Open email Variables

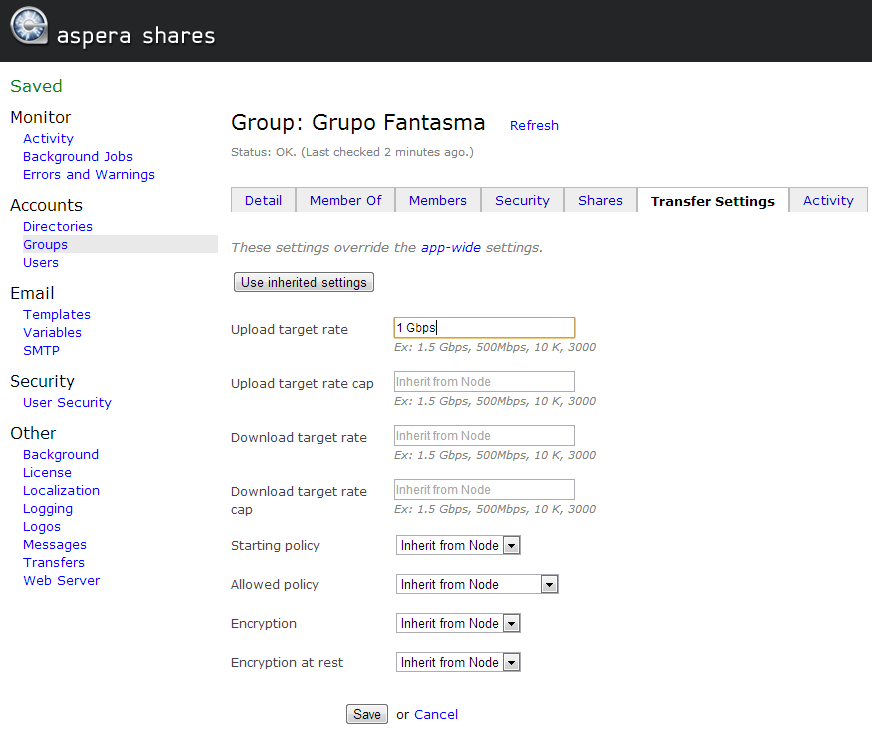tap(52, 332)
